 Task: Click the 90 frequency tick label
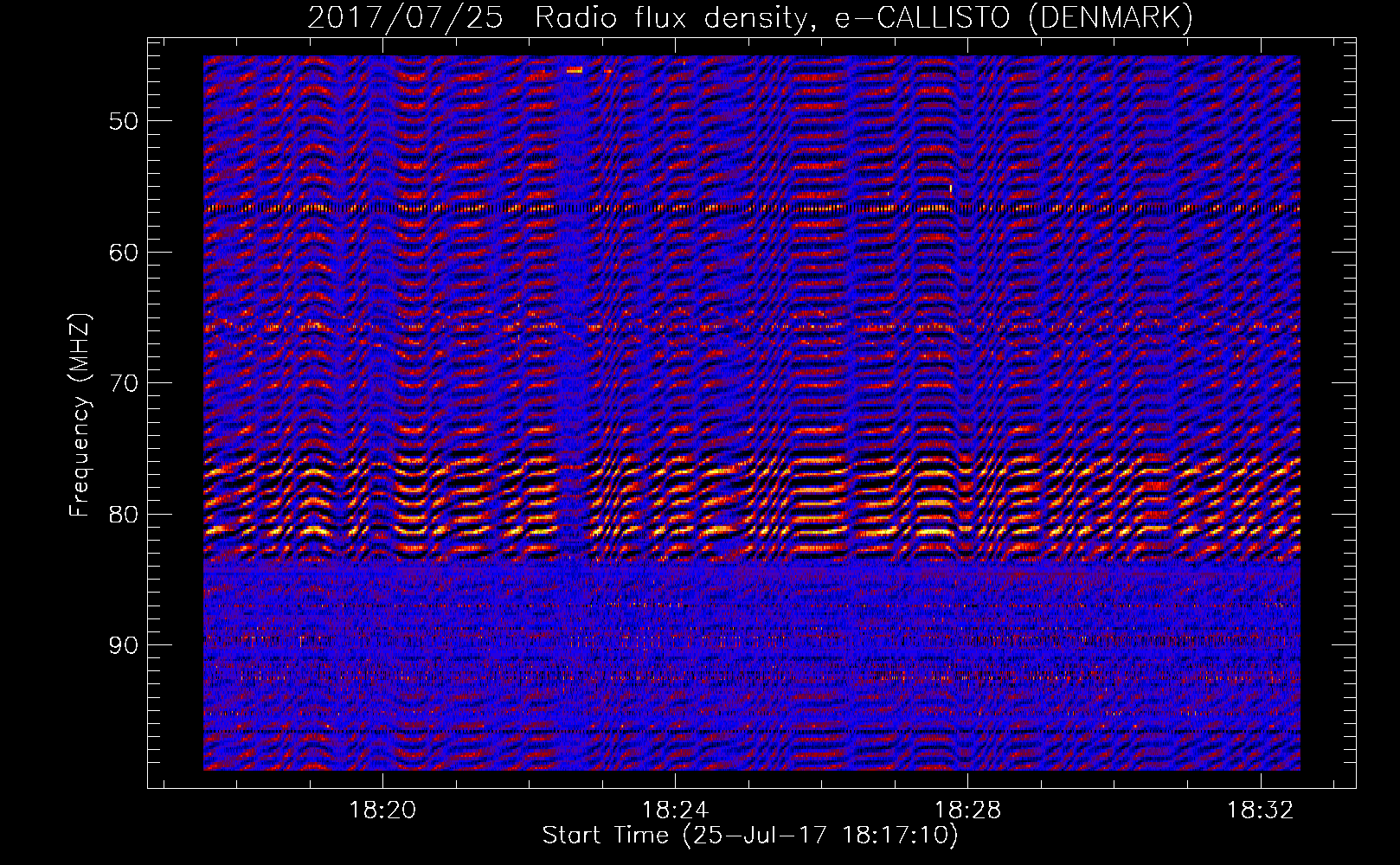pyautogui.click(x=124, y=645)
